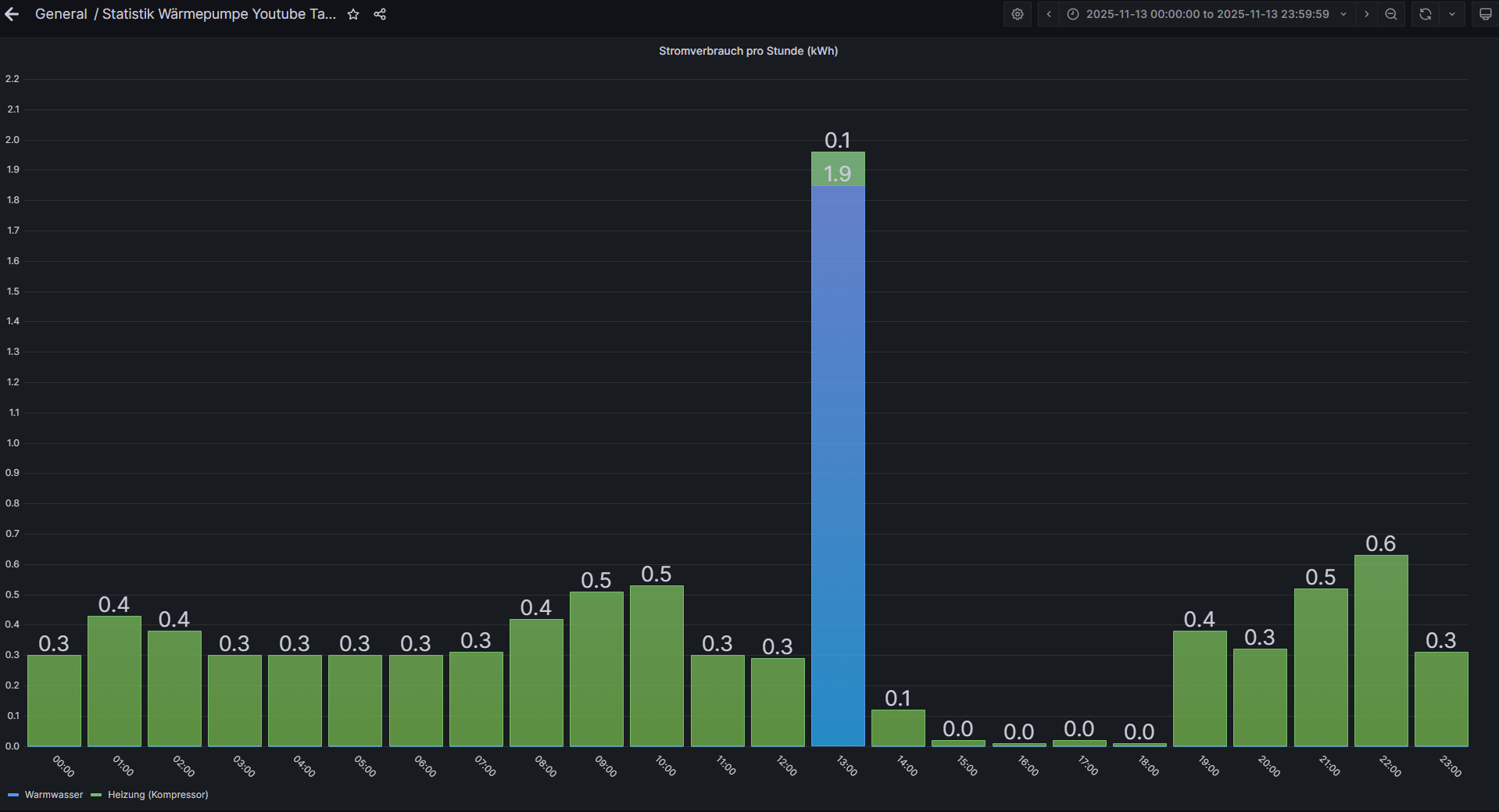Expand the refresh interval dropdown
Viewport: 1499px width, 812px height.
[1452, 14]
